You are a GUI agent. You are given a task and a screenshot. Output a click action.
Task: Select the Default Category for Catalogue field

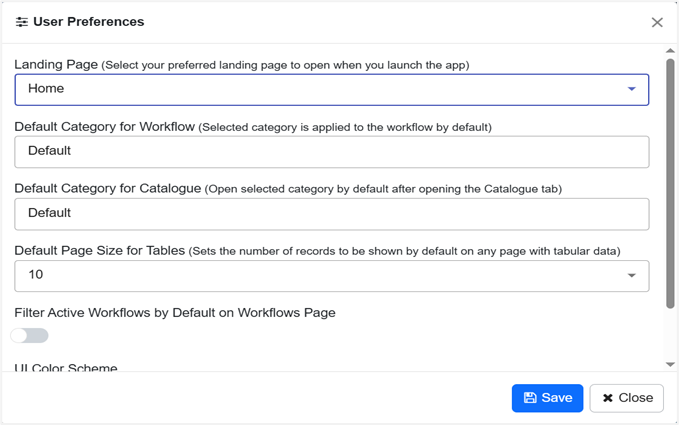331,213
